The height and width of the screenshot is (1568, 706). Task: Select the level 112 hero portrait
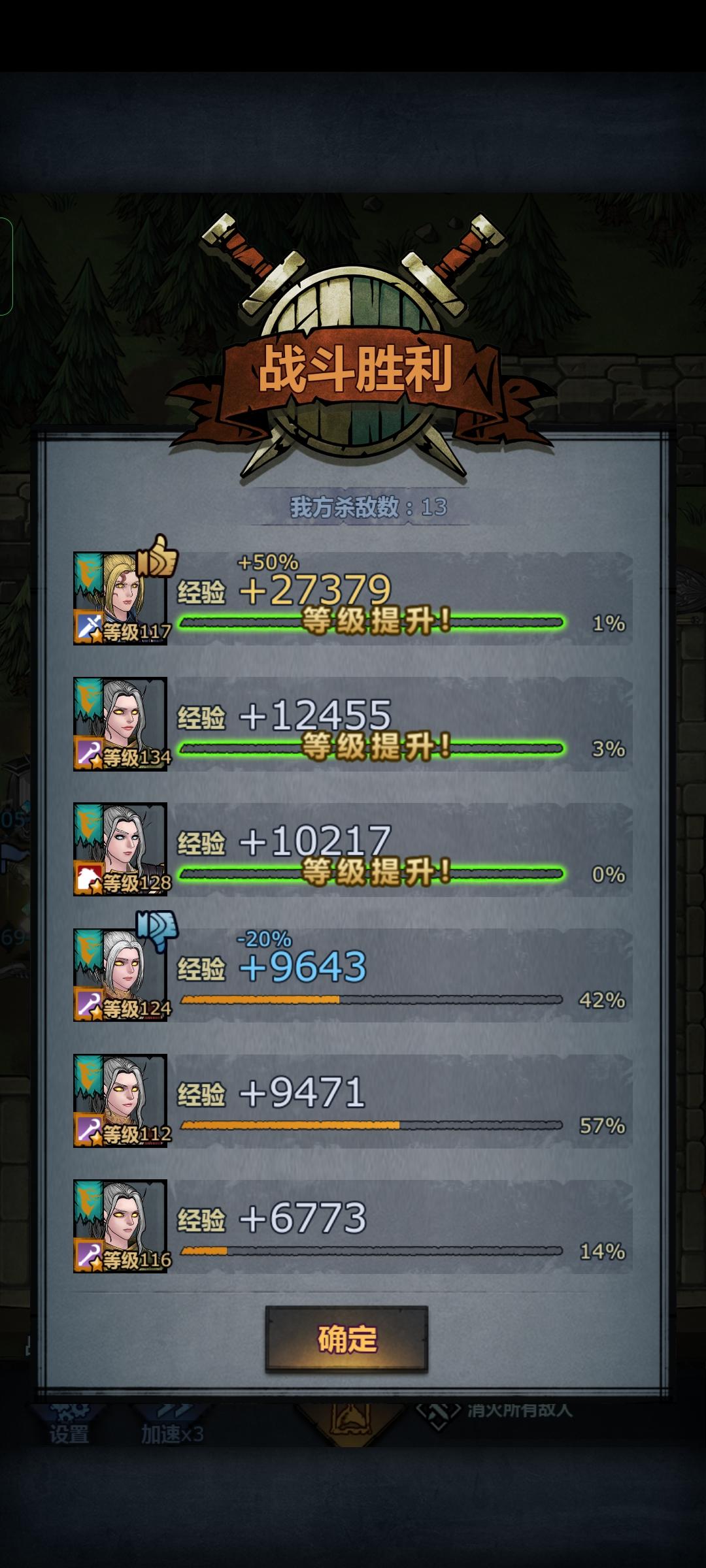point(120,1100)
